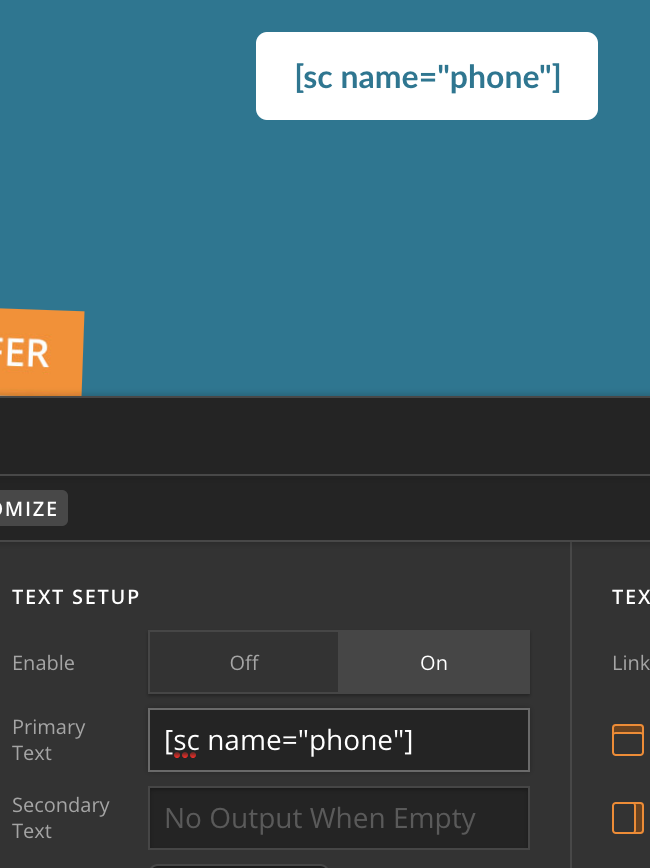Click the Primary Text label

click(49, 740)
